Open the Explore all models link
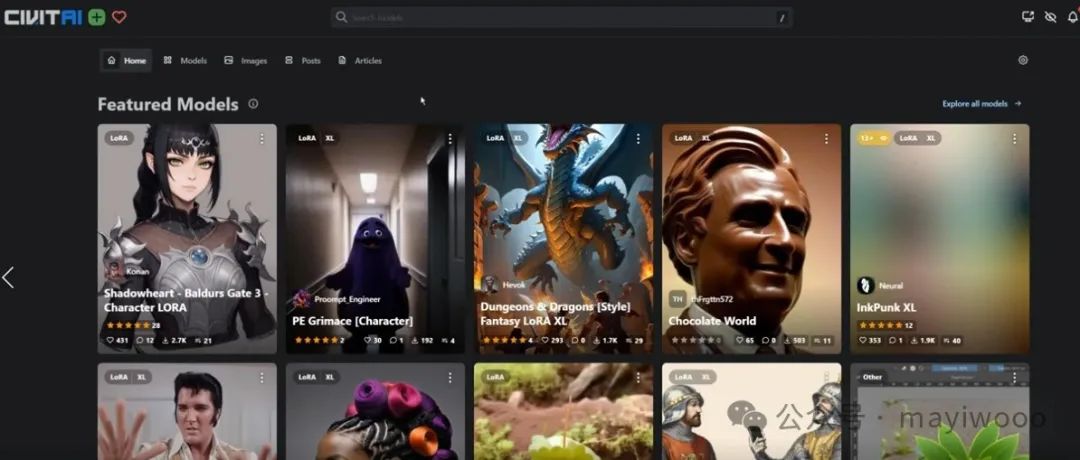 [x=982, y=104]
